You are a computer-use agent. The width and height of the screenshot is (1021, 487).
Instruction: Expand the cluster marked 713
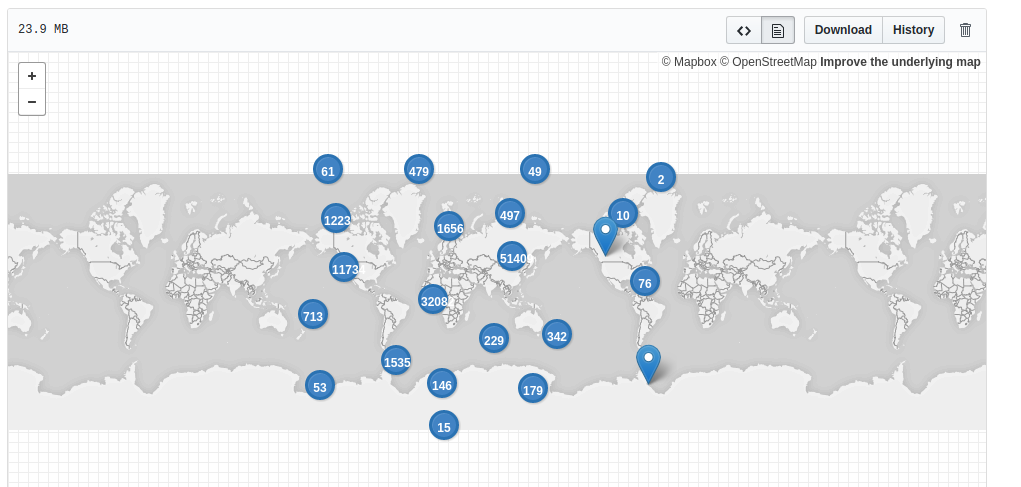pyautogui.click(x=313, y=315)
